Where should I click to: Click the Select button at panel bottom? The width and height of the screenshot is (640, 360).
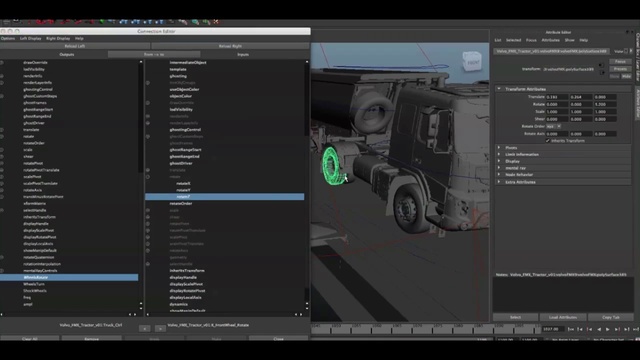click(515, 317)
